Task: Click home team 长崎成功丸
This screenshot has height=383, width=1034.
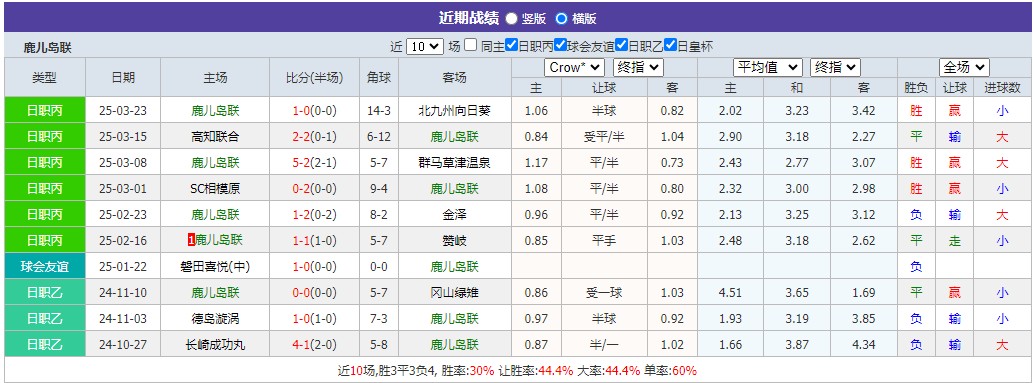Action: (216, 345)
